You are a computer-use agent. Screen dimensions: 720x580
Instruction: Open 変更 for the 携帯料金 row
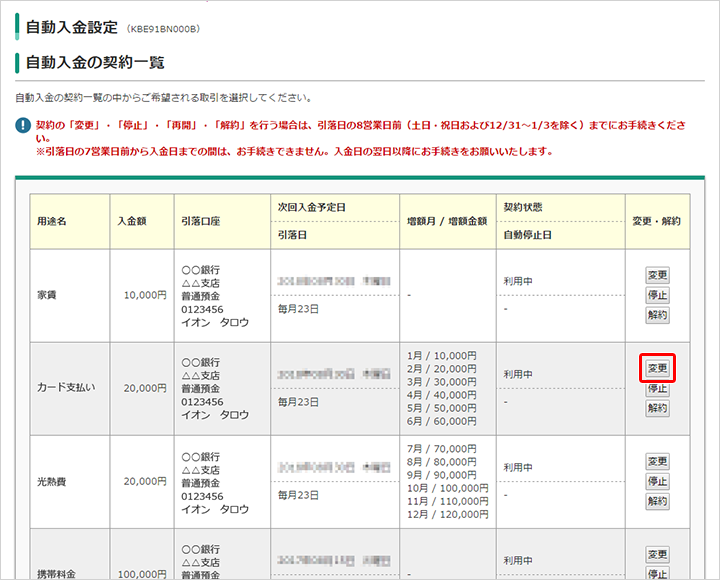(657, 554)
